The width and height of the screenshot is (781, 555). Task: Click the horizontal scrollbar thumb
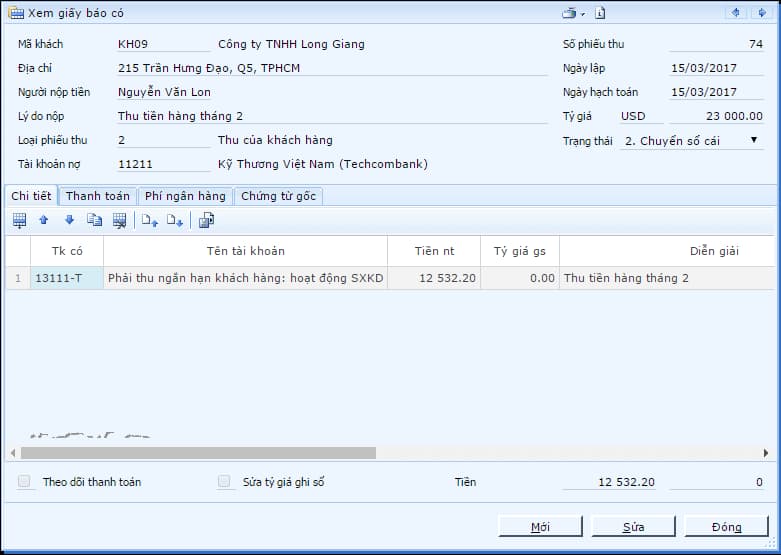point(198,453)
